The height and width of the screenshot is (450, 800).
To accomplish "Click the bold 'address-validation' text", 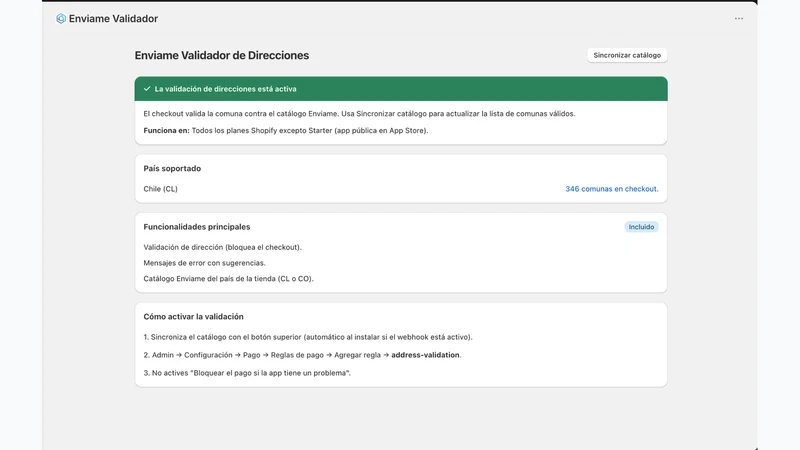I will click(x=425, y=355).
